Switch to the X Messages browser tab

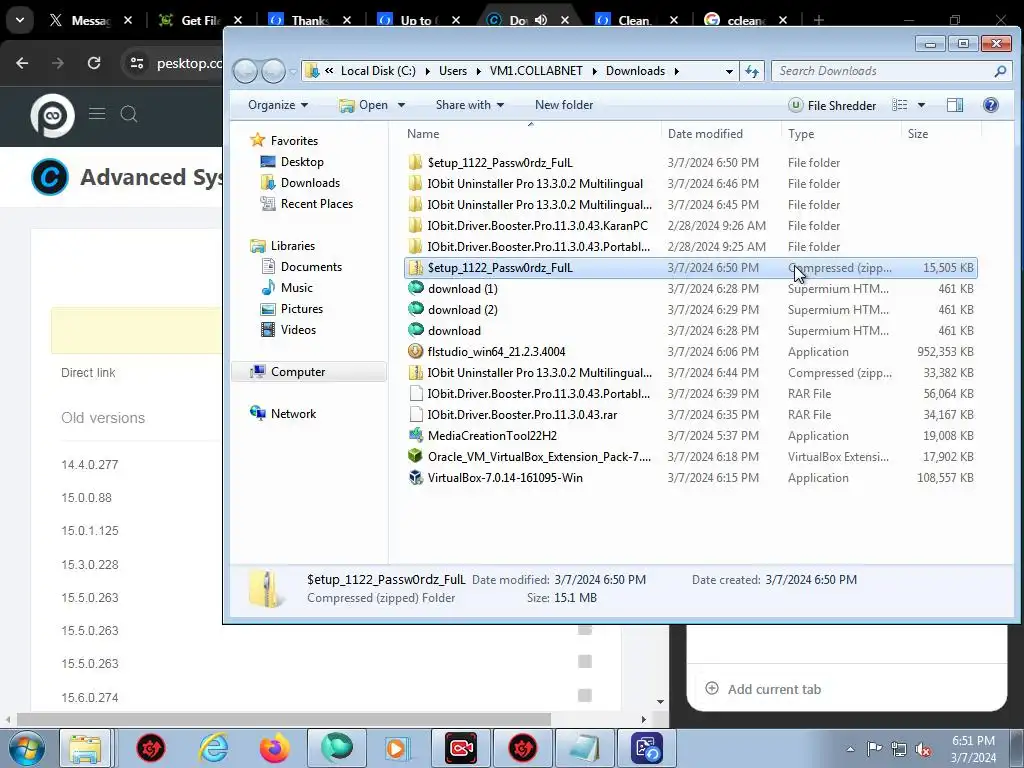[x=82, y=20]
